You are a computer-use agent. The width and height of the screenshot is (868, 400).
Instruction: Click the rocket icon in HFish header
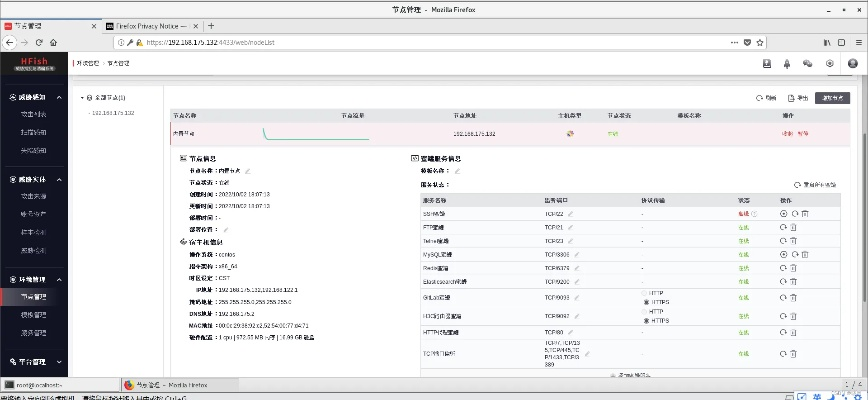(x=787, y=64)
